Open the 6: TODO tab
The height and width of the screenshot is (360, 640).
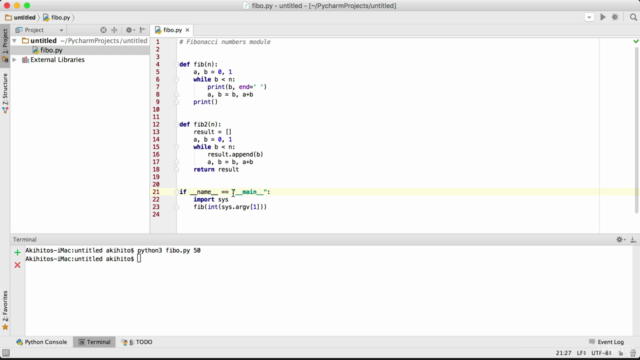pos(137,342)
